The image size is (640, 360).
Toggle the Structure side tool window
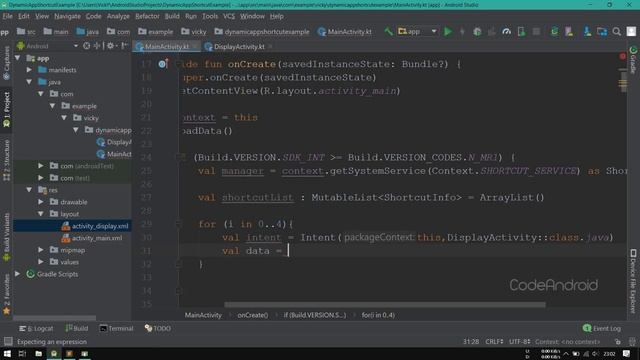click(x=6, y=160)
